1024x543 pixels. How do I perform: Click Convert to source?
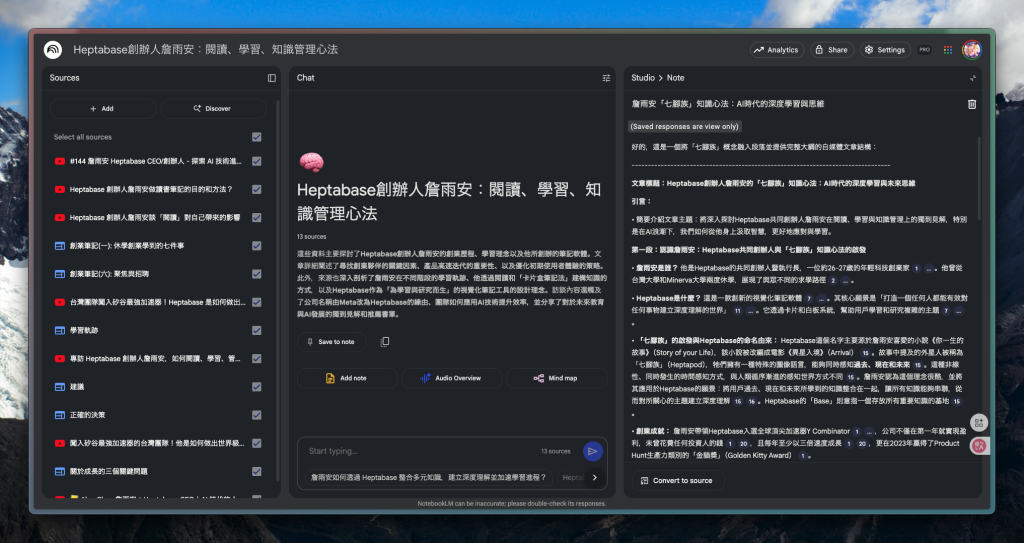point(677,480)
